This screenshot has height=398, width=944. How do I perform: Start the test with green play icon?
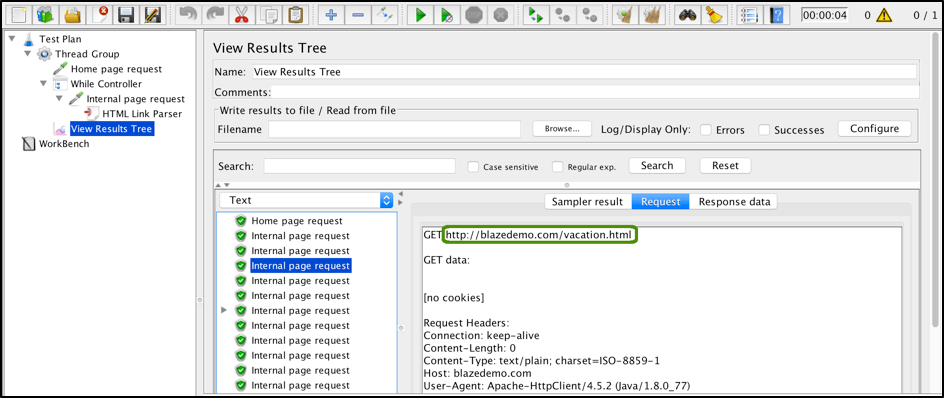pyautogui.click(x=420, y=14)
